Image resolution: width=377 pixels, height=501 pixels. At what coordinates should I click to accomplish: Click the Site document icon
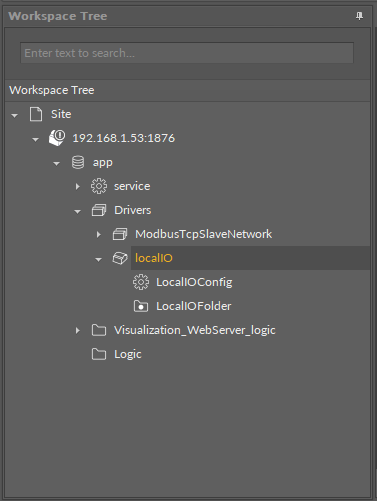coord(36,114)
